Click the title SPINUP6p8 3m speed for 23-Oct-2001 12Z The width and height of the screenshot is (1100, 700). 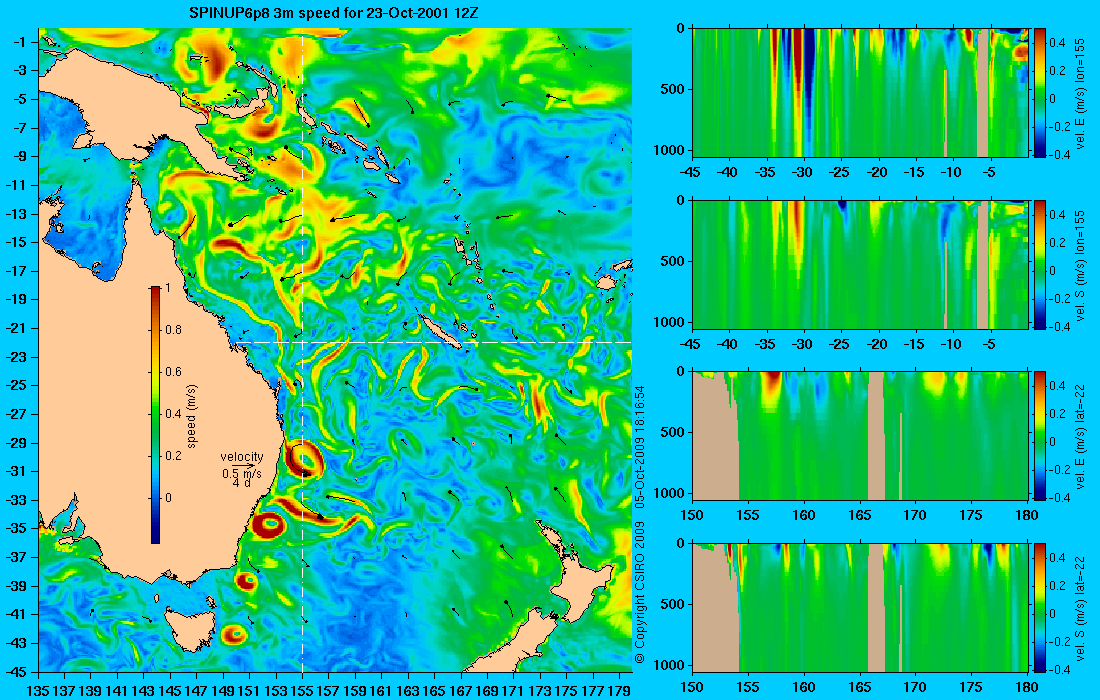tap(335, 13)
